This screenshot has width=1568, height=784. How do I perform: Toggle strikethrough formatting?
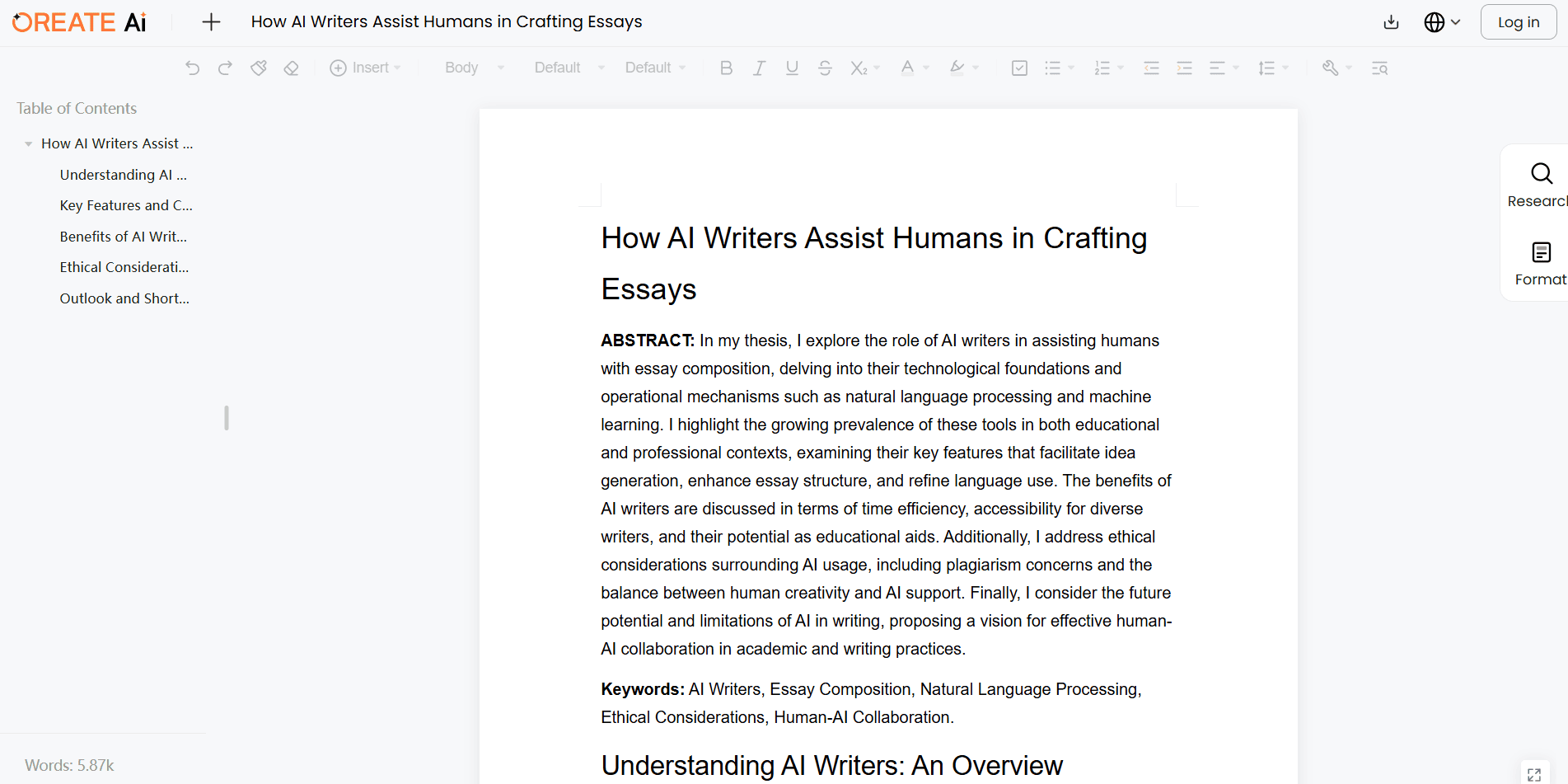pos(825,68)
